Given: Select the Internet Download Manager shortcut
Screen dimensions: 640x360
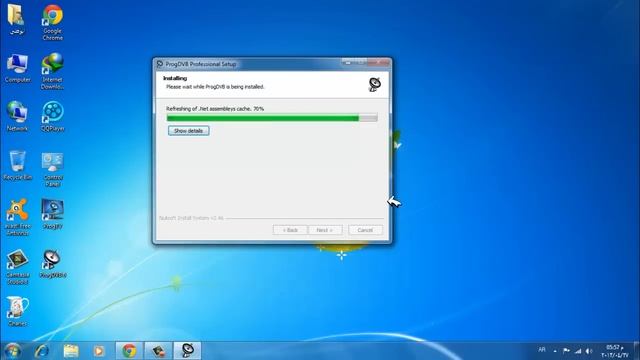Looking at the screenshot, I should (x=52, y=71).
